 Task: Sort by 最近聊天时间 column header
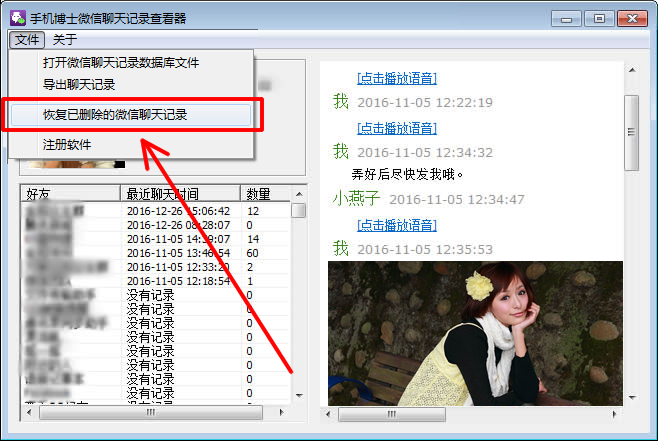pyautogui.click(x=180, y=194)
